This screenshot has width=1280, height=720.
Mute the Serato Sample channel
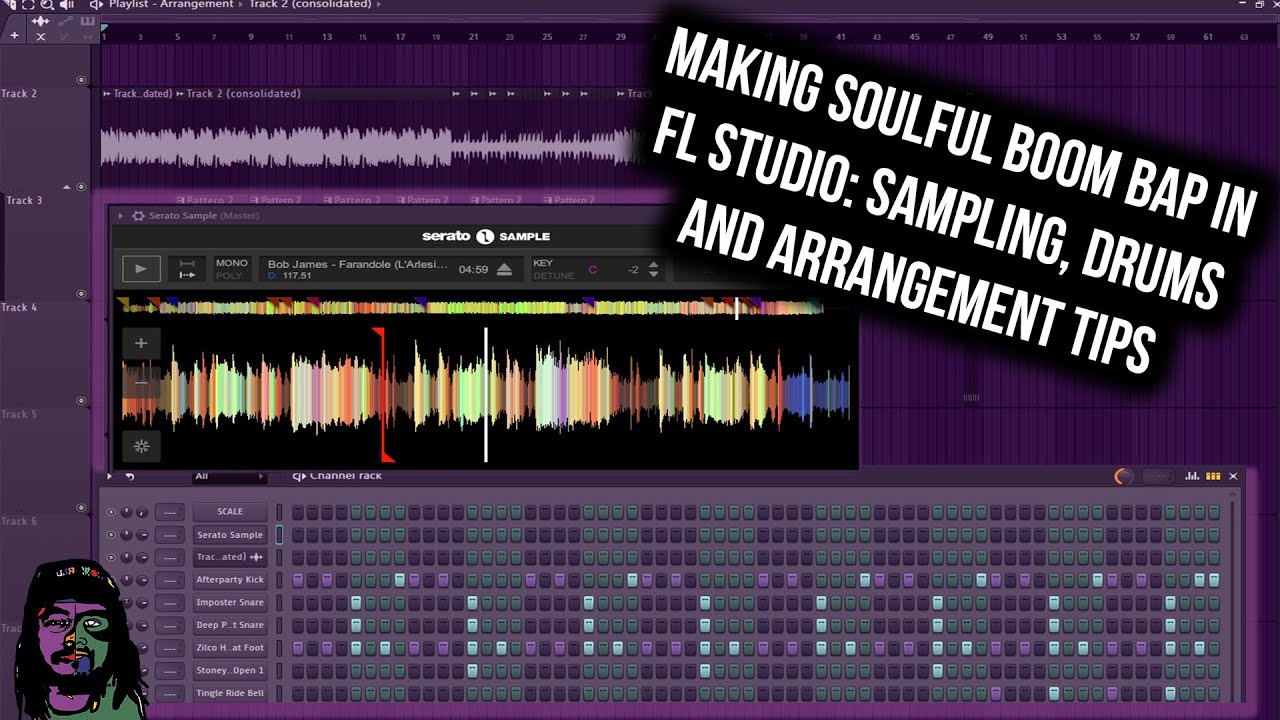click(111, 535)
